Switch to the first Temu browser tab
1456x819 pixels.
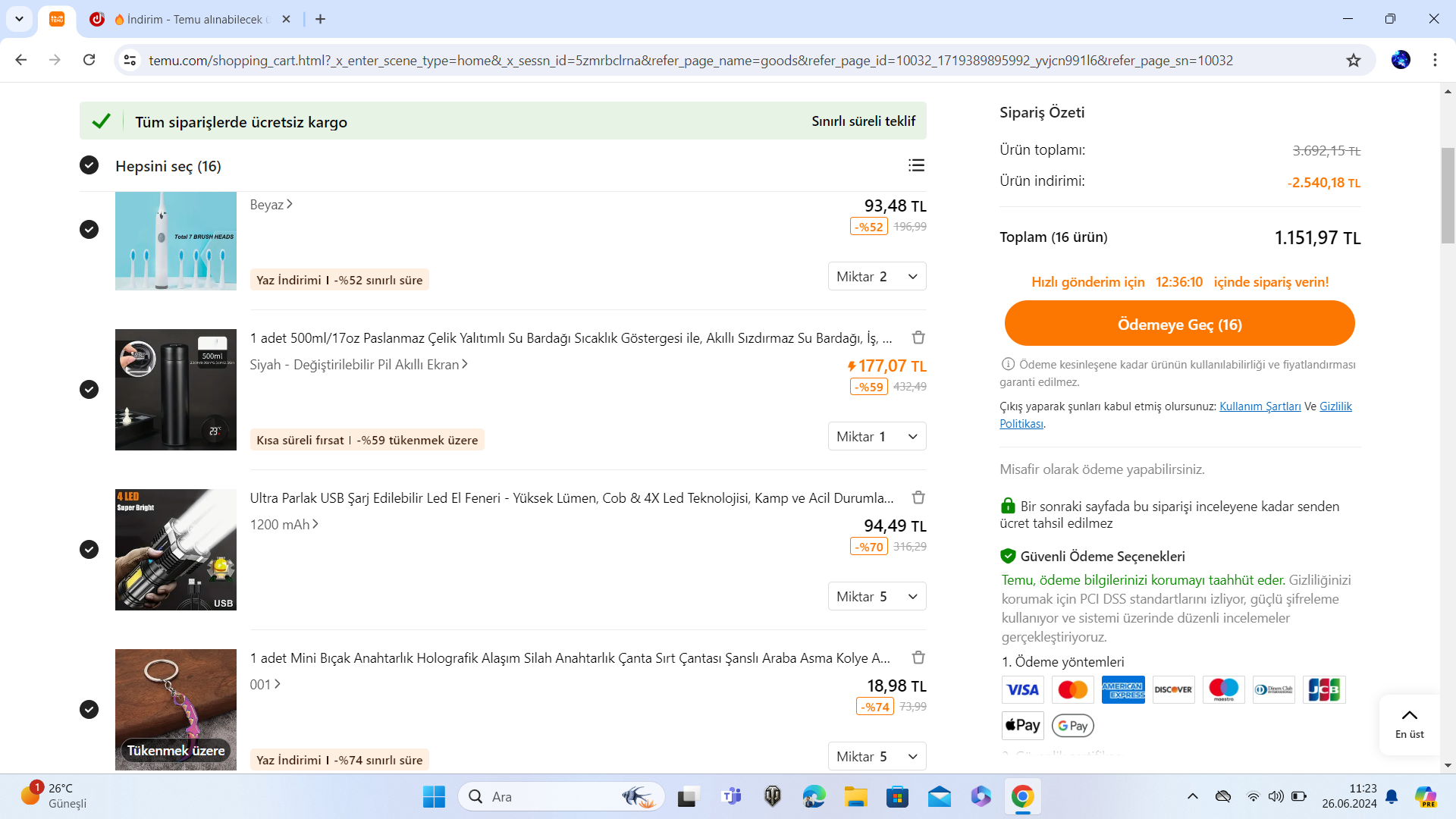click(x=57, y=19)
